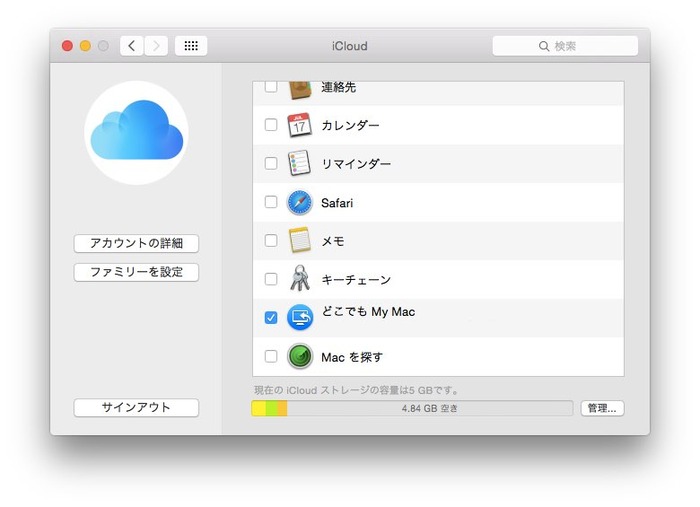Enable the Mac を探す checkbox
700x507 pixels.
point(271,356)
